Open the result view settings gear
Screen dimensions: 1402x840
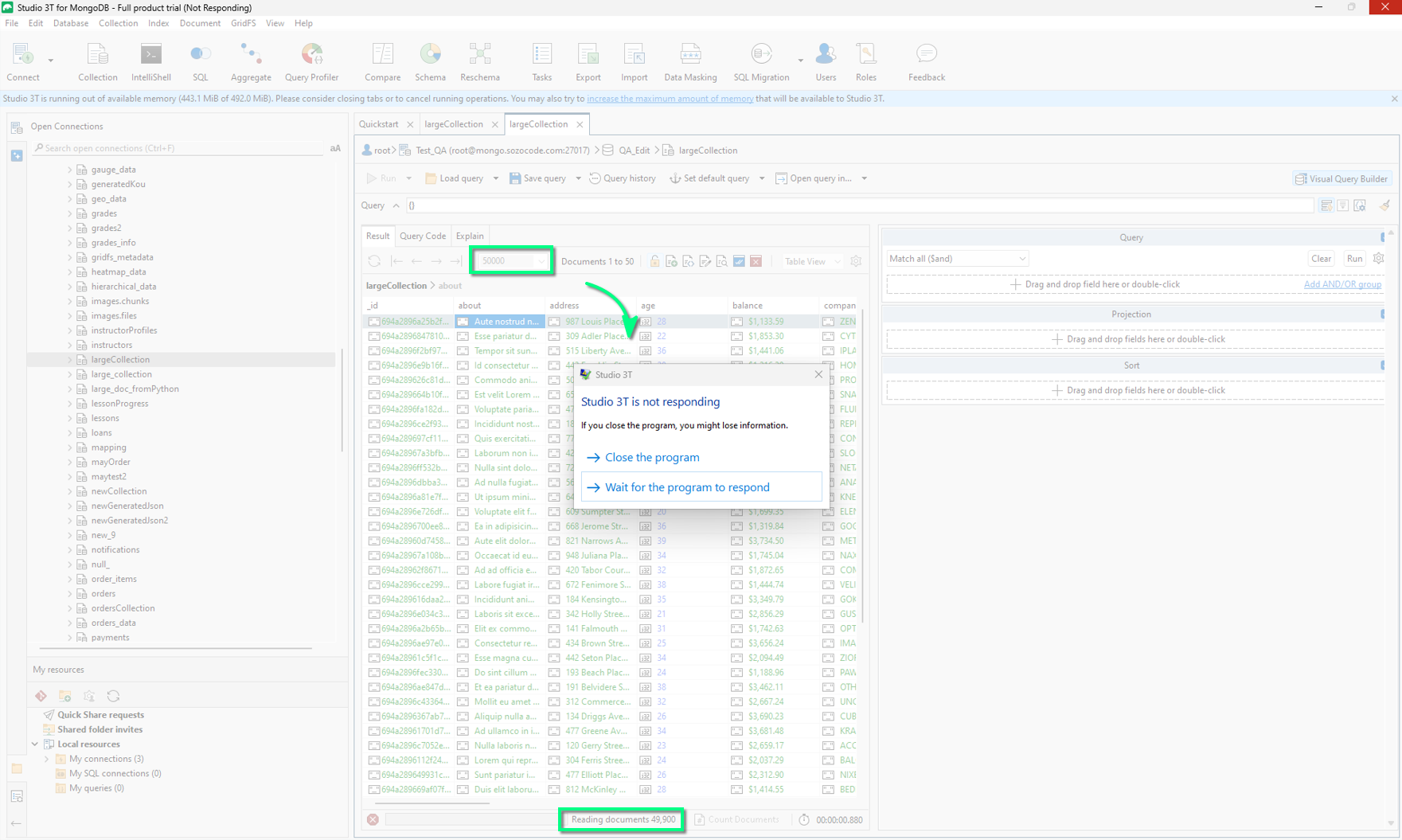(x=856, y=261)
